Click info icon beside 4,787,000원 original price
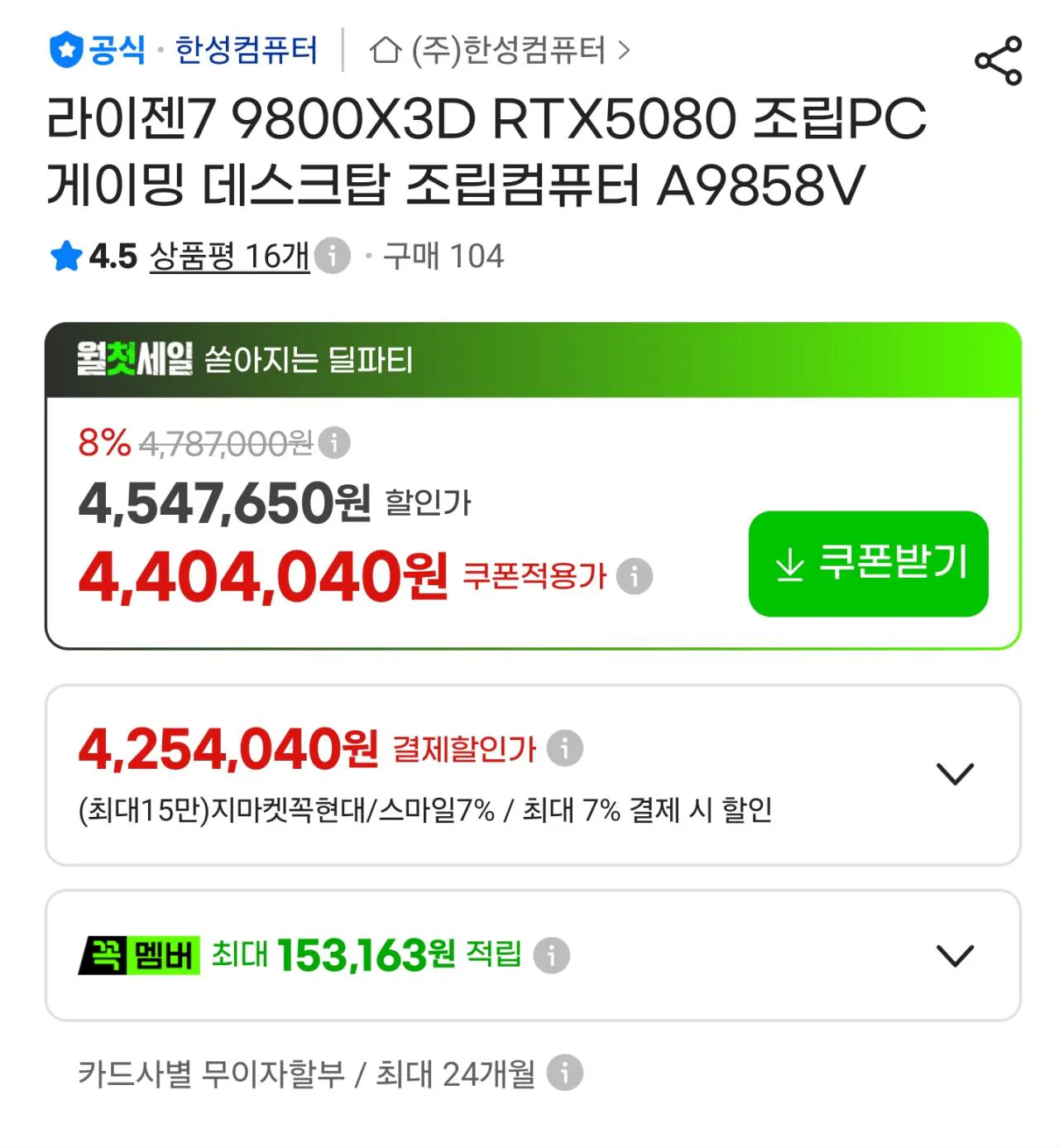Image resolution: width=1059 pixels, height=1148 pixels. [334, 443]
